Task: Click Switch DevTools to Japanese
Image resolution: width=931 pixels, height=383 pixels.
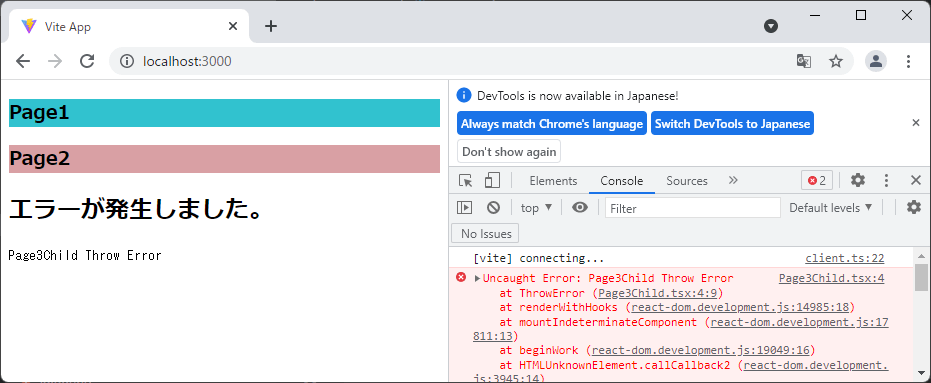Action: coord(732,124)
